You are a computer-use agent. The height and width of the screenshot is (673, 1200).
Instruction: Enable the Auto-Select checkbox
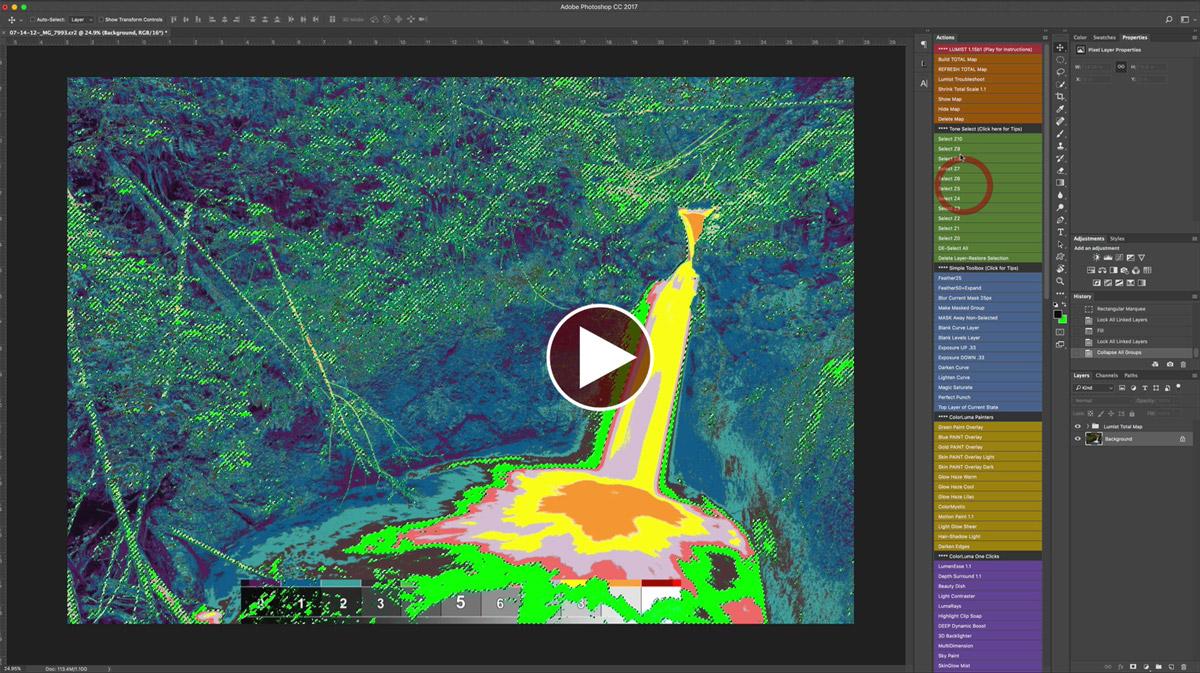32,19
